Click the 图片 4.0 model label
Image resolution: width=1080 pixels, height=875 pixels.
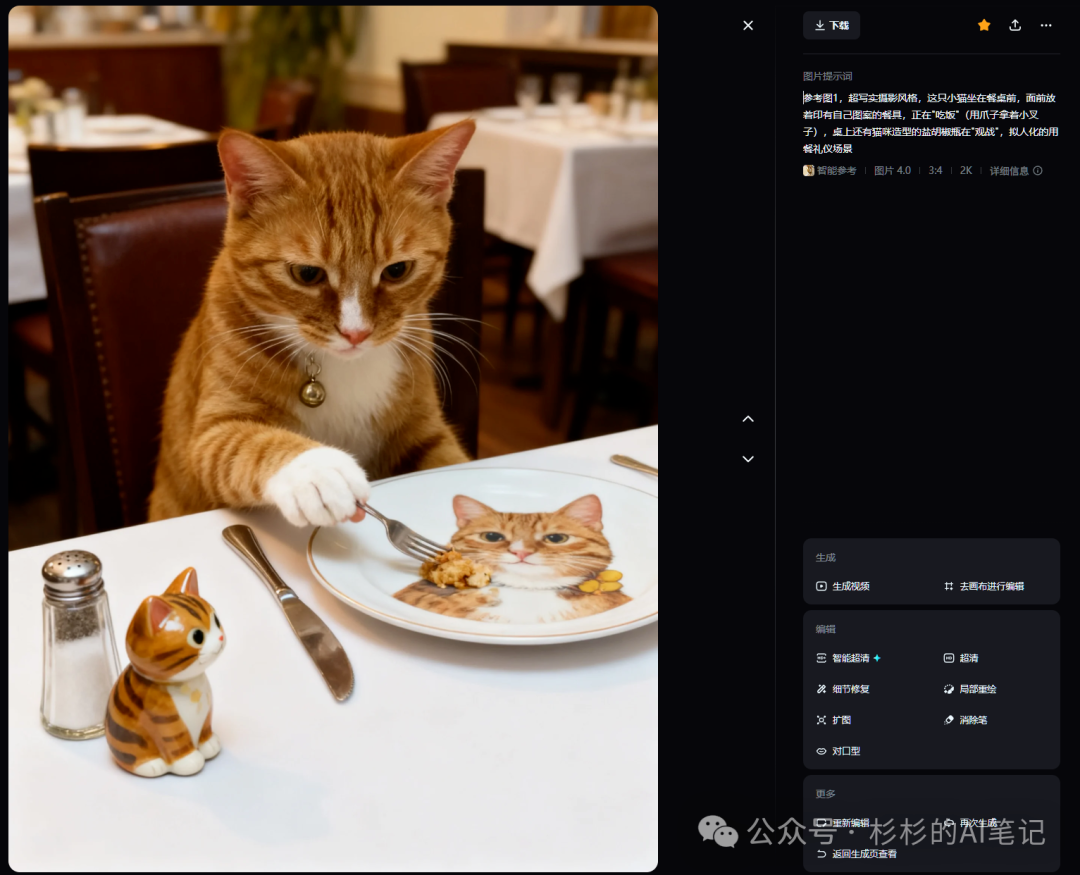[892, 171]
